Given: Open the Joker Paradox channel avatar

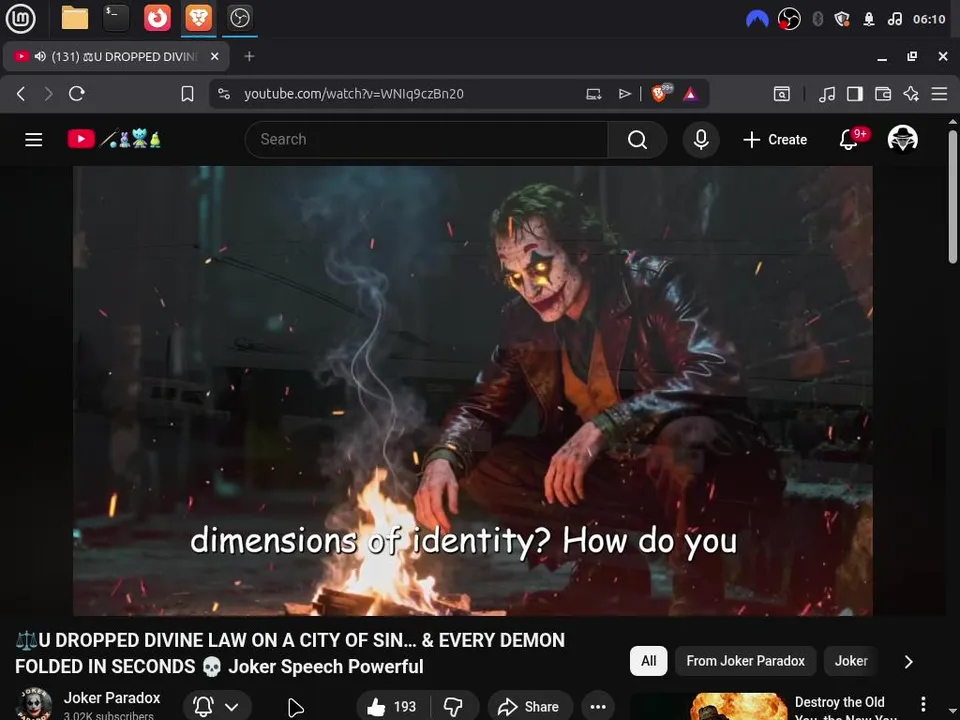Looking at the screenshot, I should point(34,704).
